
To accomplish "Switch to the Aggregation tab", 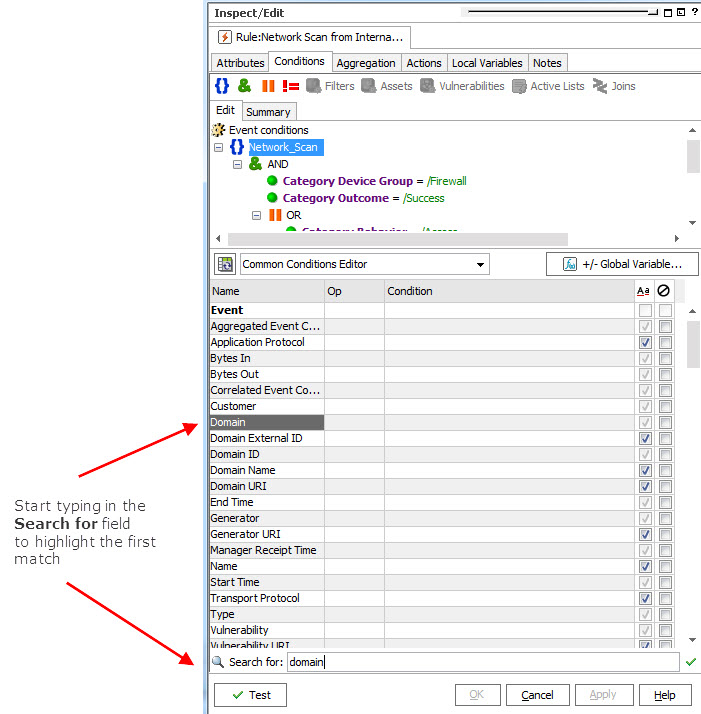I will click(365, 63).
